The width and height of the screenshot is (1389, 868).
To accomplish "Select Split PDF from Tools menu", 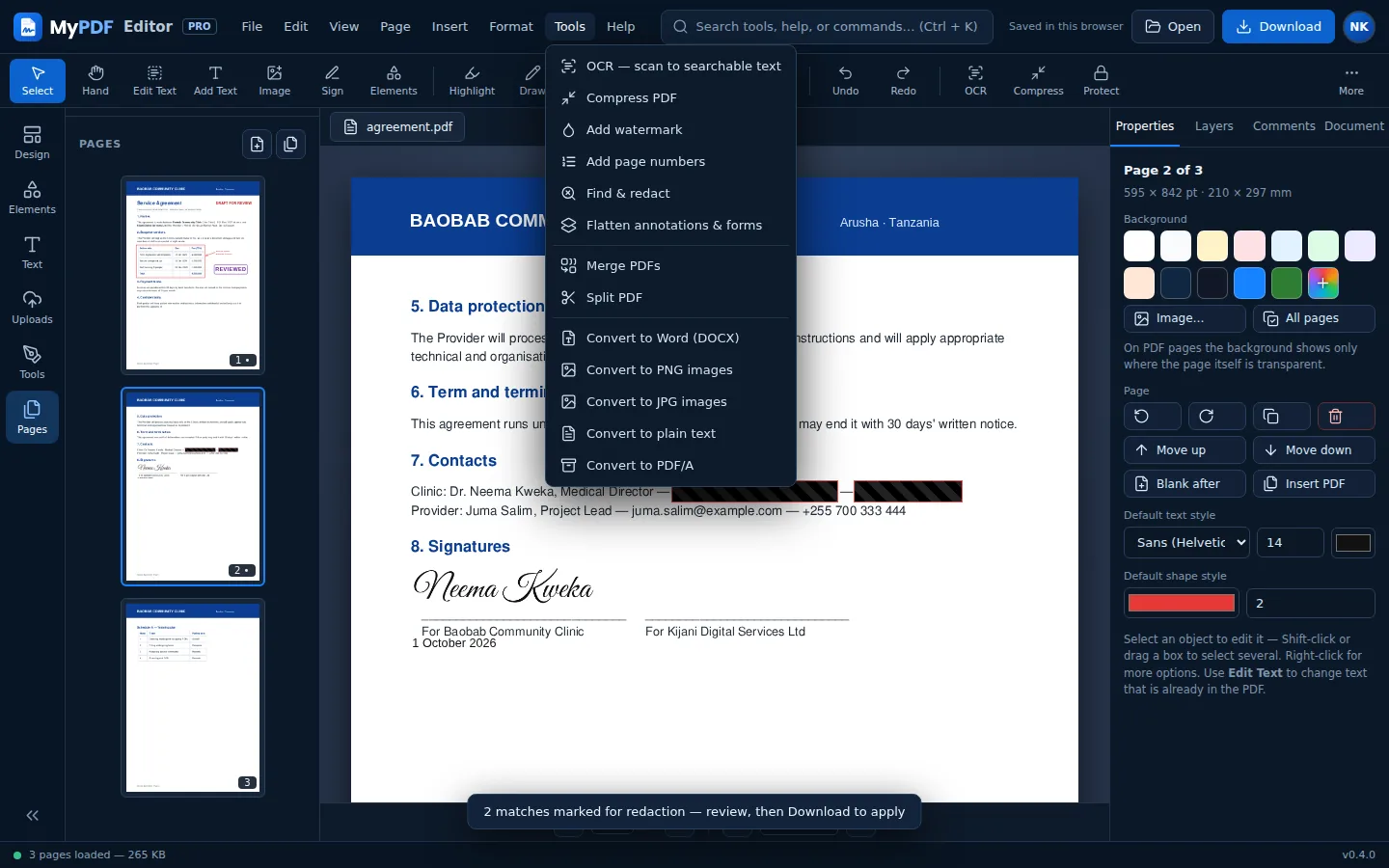I will [x=670, y=297].
